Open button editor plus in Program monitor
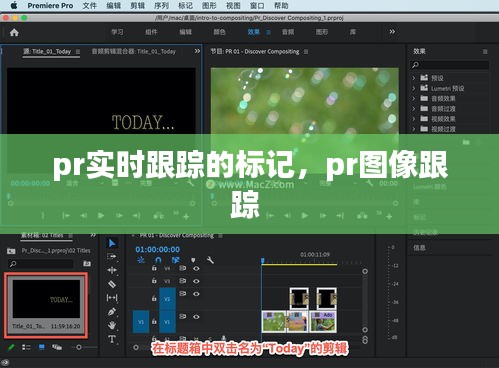This screenshot has width=499, height=368. (389, 217)
